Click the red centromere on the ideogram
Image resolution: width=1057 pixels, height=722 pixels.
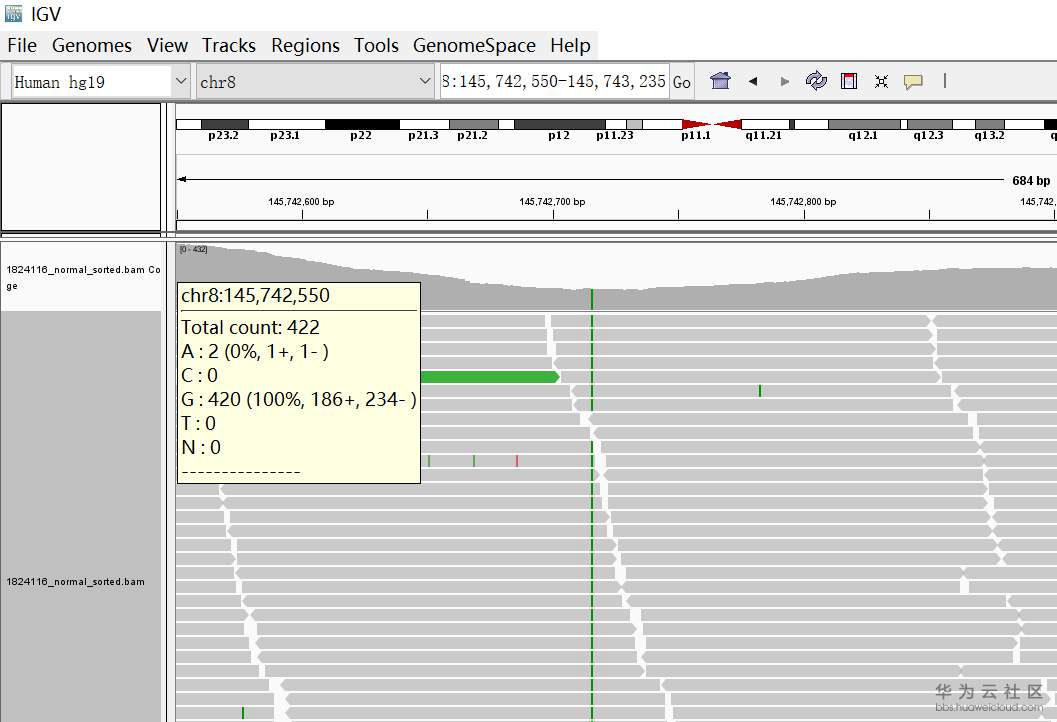click(712, 125)
